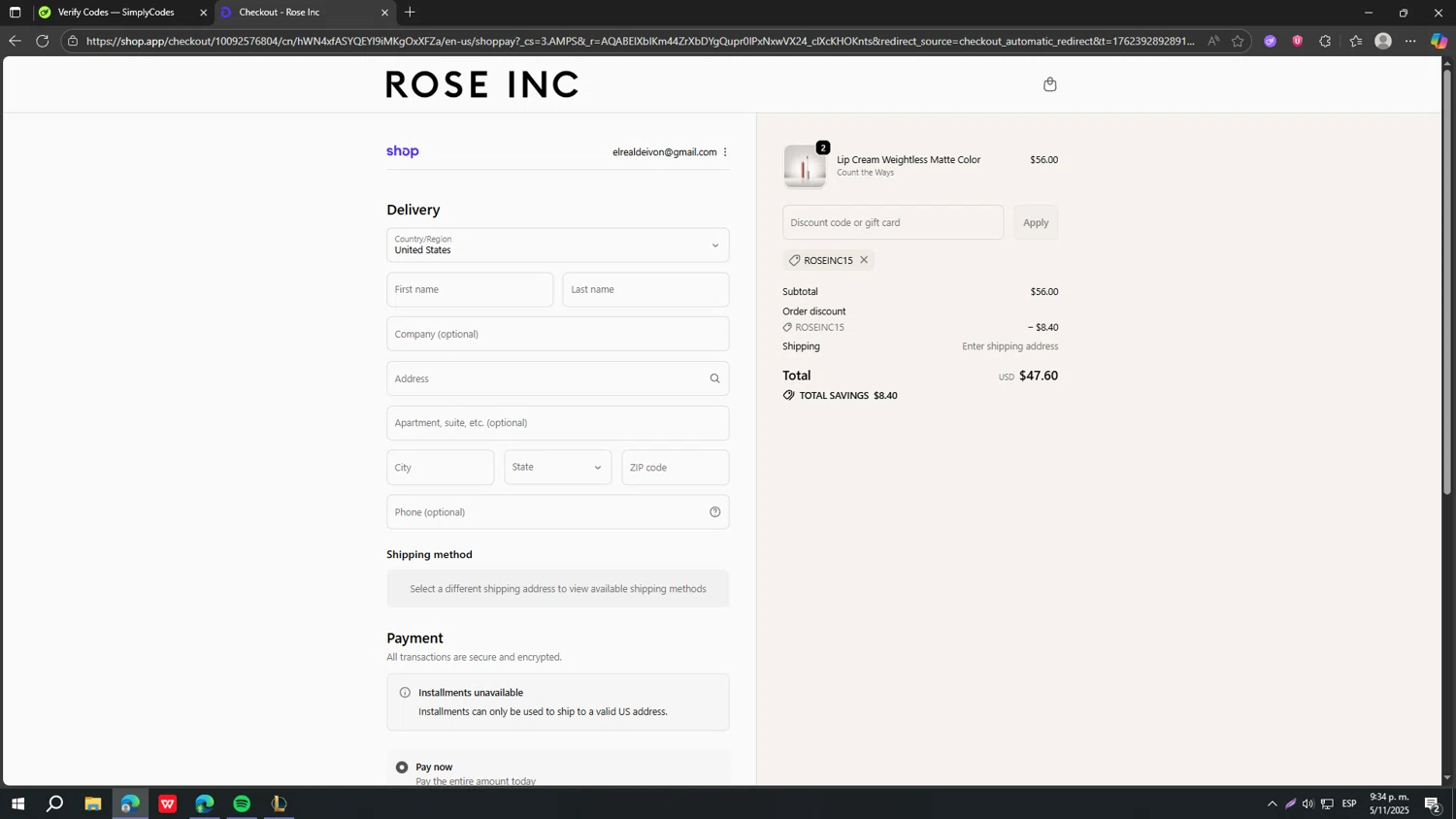Open the account options three-dot menu
Screen dimensions: 1456x819
(725, 152)
